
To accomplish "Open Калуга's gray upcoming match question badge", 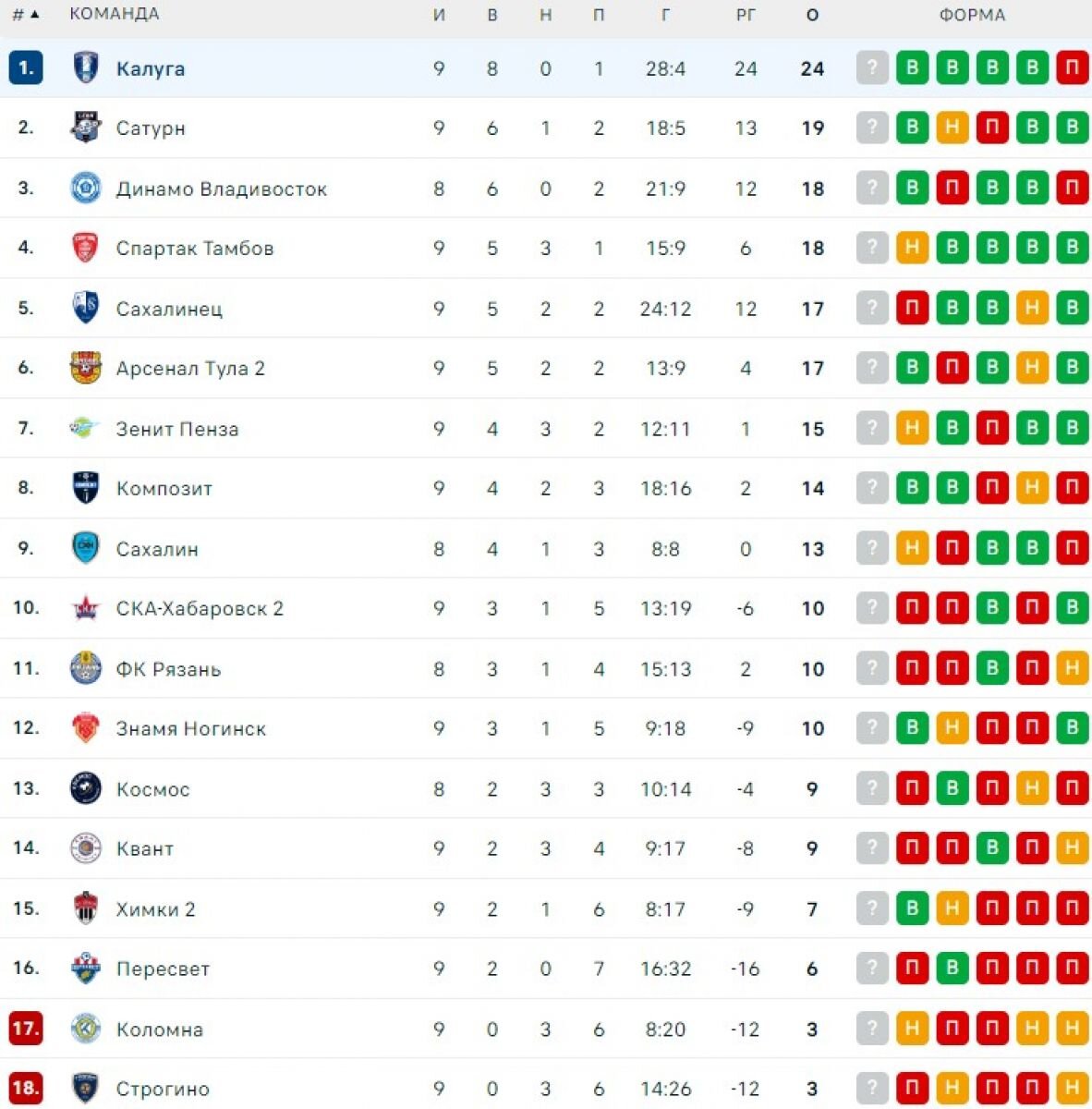I will [872, 67].
